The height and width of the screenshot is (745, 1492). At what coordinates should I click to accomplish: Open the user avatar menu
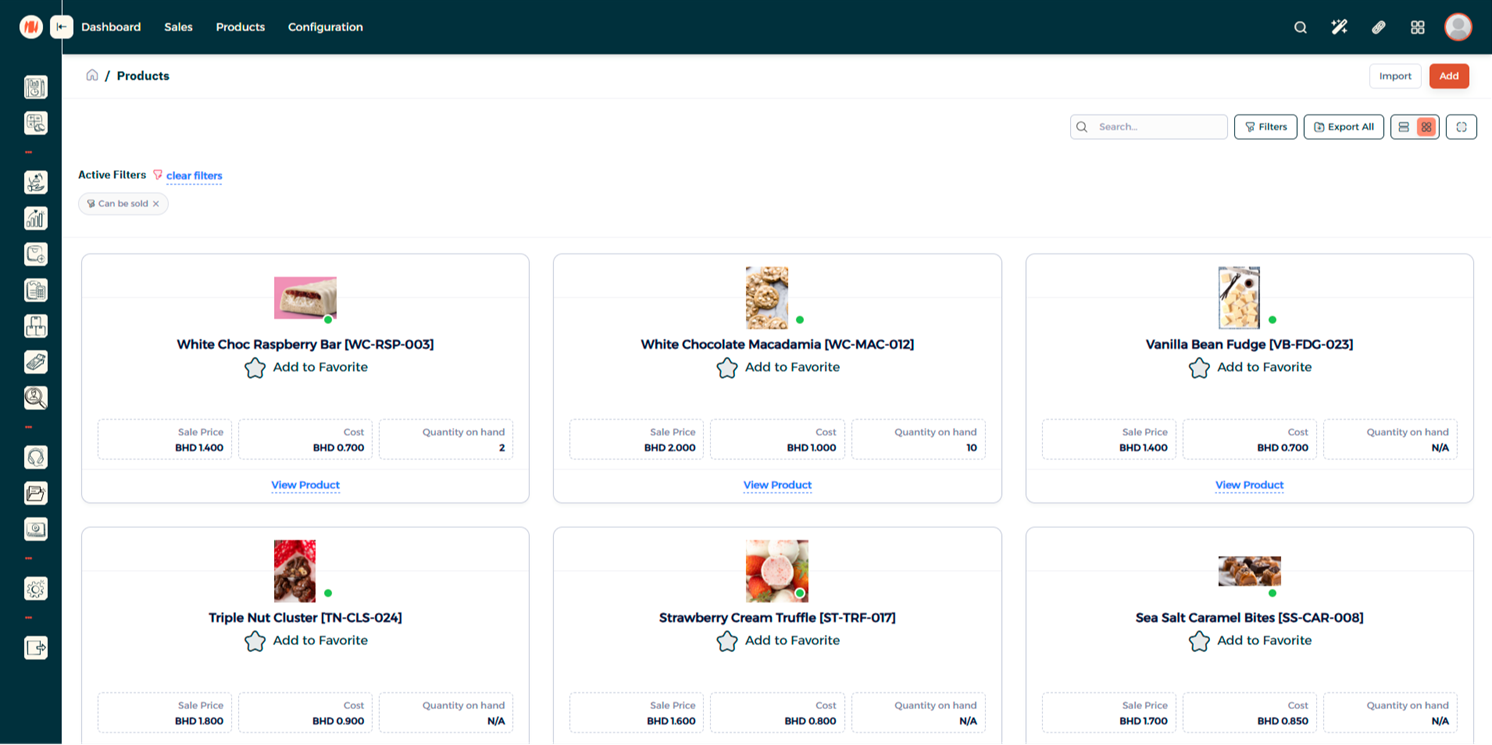pyautogui.click(x=1457, y=27)
